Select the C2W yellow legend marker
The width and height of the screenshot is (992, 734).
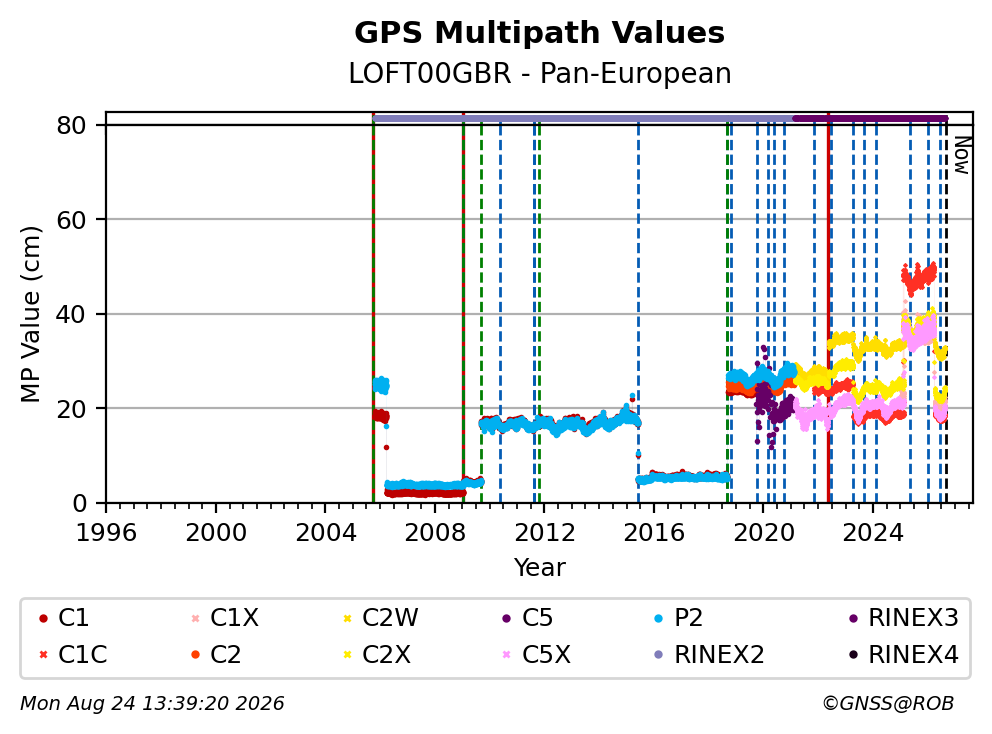(347, 618)
